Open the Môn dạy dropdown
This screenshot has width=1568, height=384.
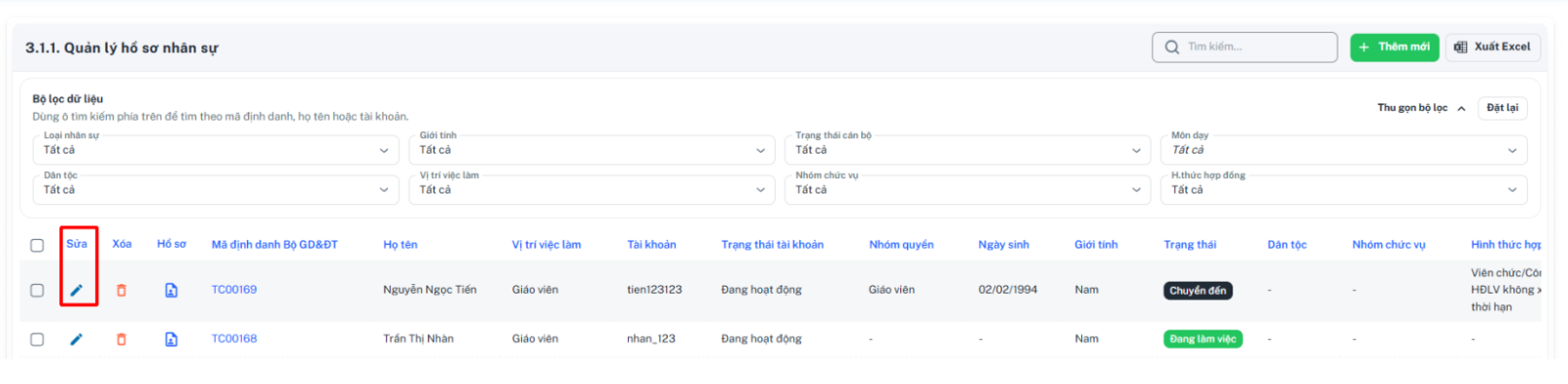[x=1343, y=150]
